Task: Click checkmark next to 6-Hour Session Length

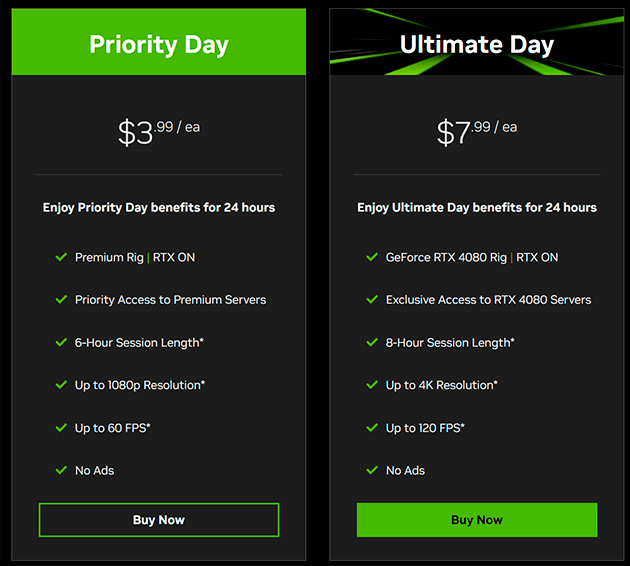Action: click(x=61, y=342)
